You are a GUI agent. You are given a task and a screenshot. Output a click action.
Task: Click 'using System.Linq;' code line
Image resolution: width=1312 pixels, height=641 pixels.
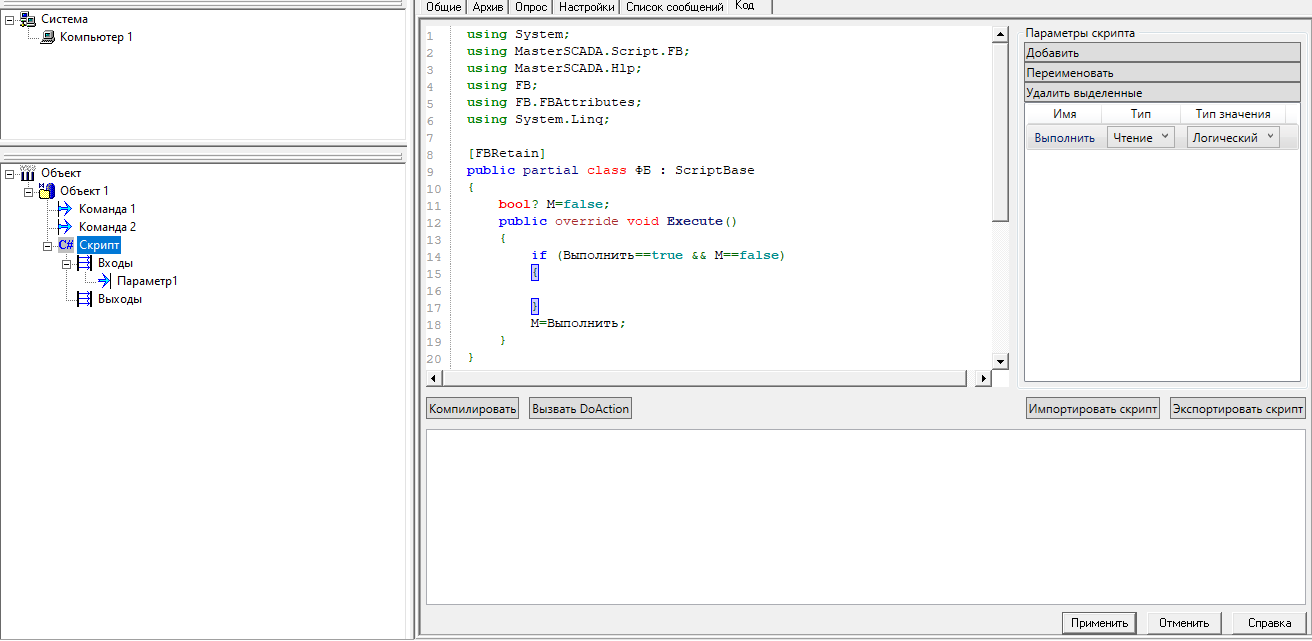pos(538,119)
